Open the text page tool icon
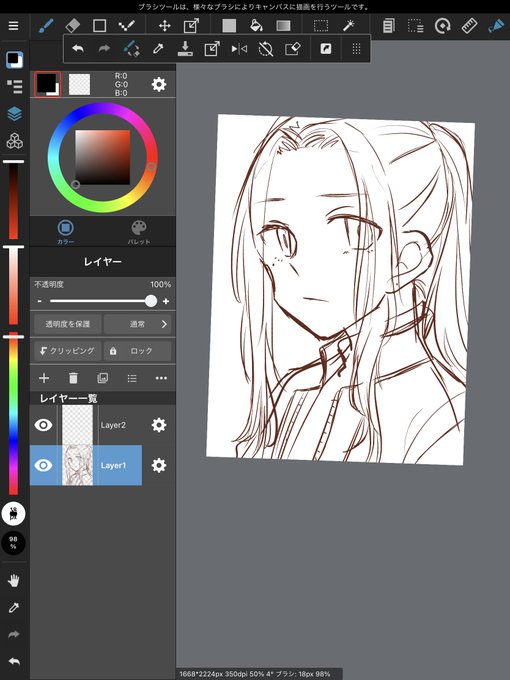The height and width of the screenshot is (680, 510). tap(389, 26)
